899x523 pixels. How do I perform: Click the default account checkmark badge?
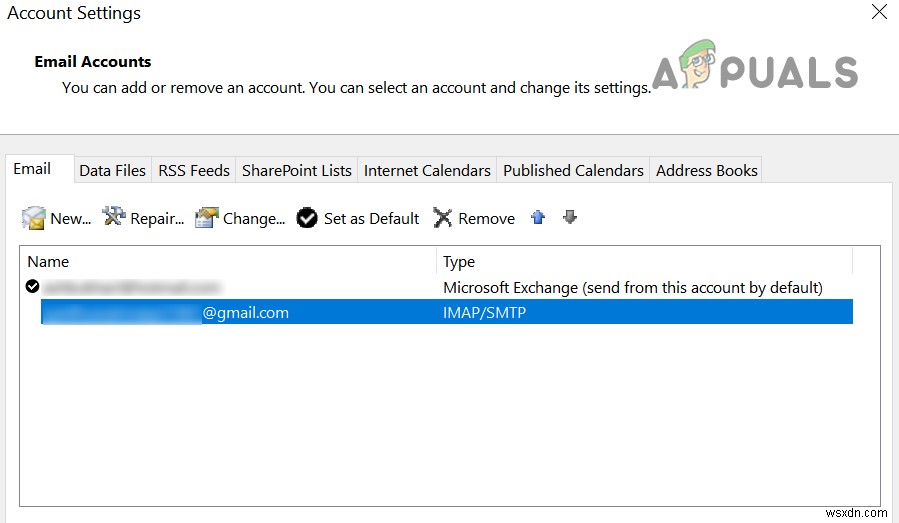(x=33, y=287)
